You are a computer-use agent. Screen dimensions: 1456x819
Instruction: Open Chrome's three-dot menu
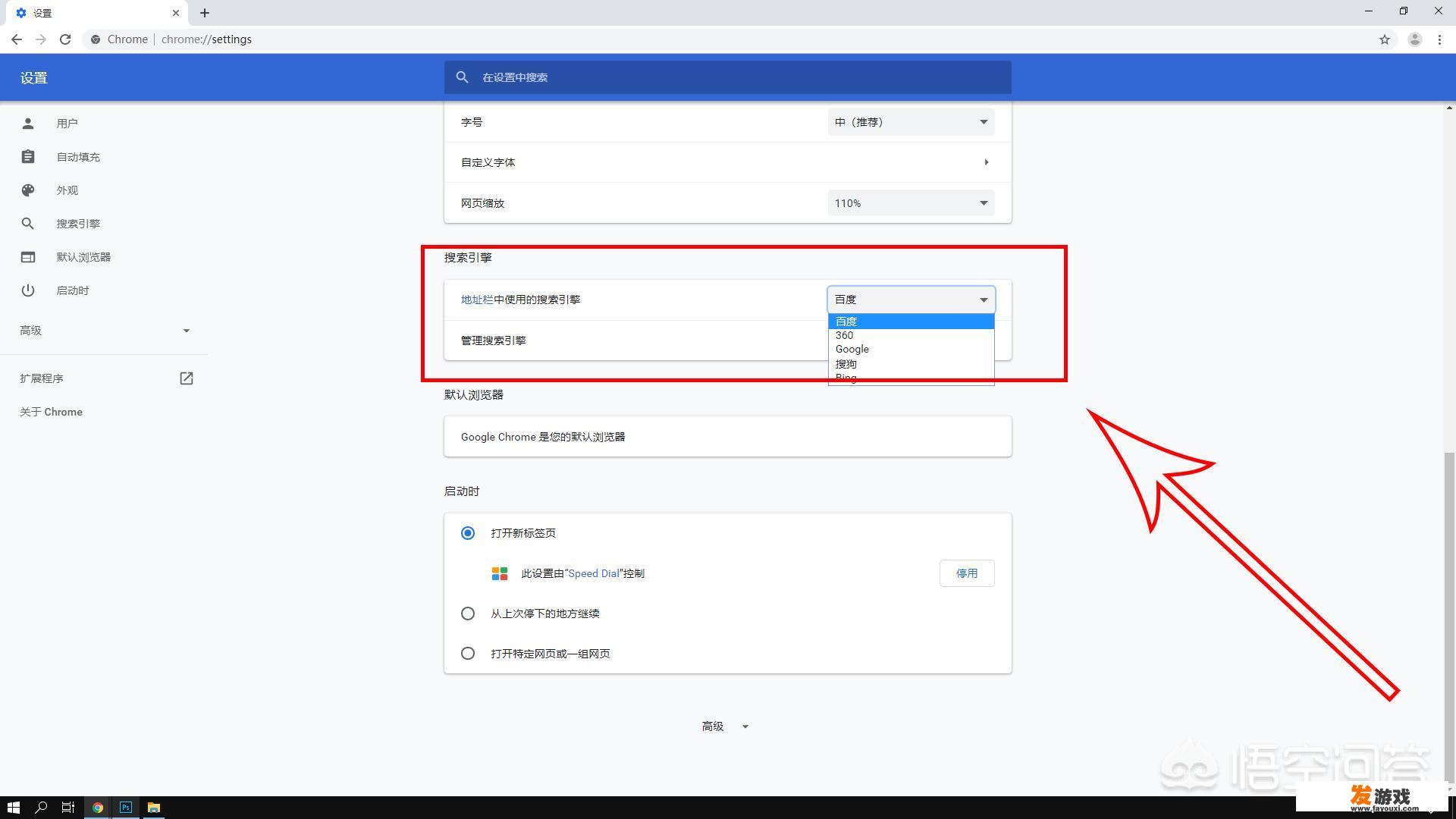(1439, 39)
